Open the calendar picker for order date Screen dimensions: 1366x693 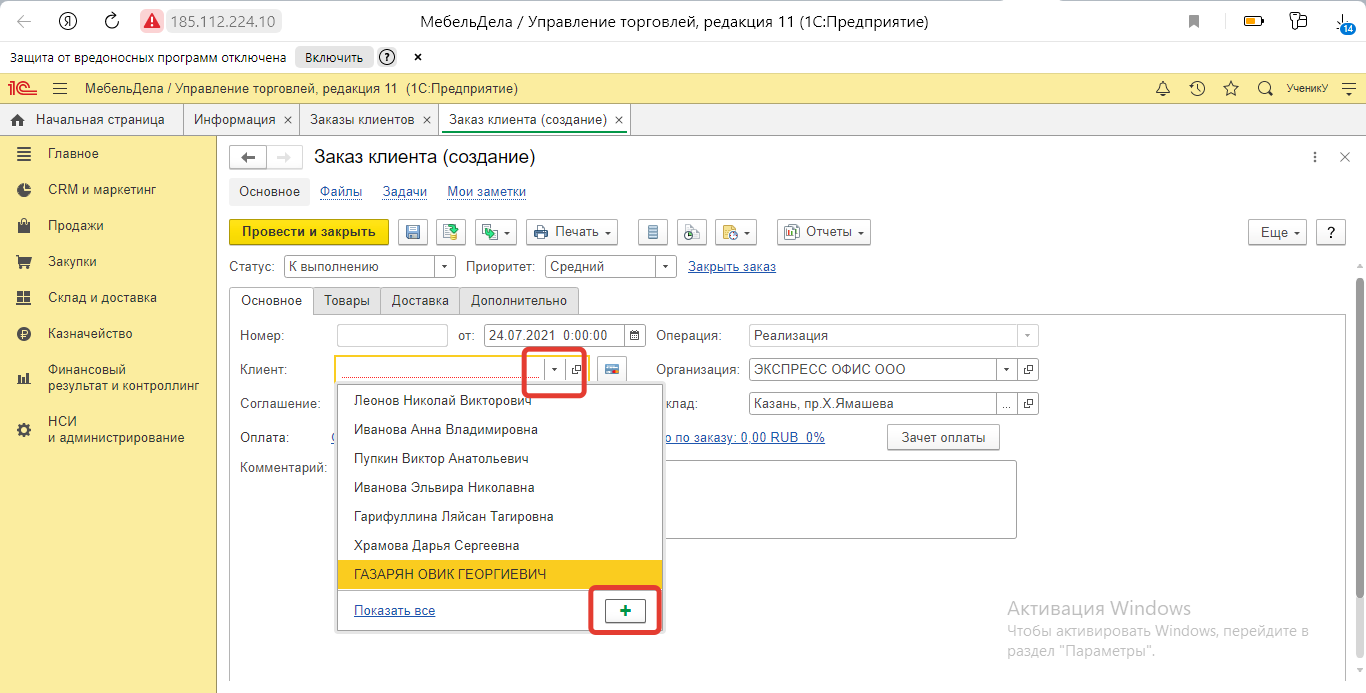click(x=635, y=336)
